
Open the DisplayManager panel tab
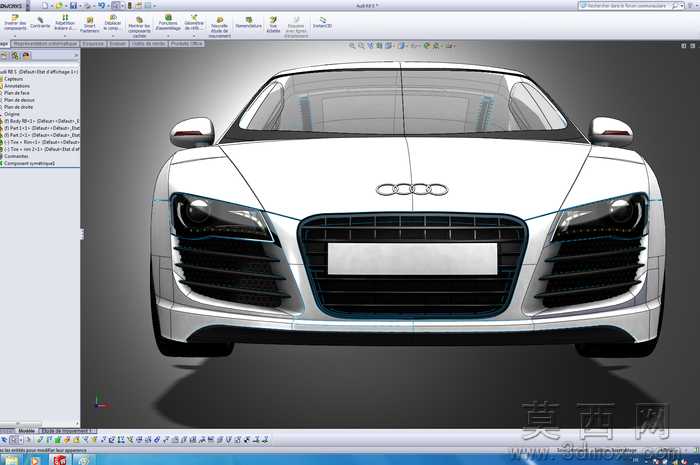[26, 56]
